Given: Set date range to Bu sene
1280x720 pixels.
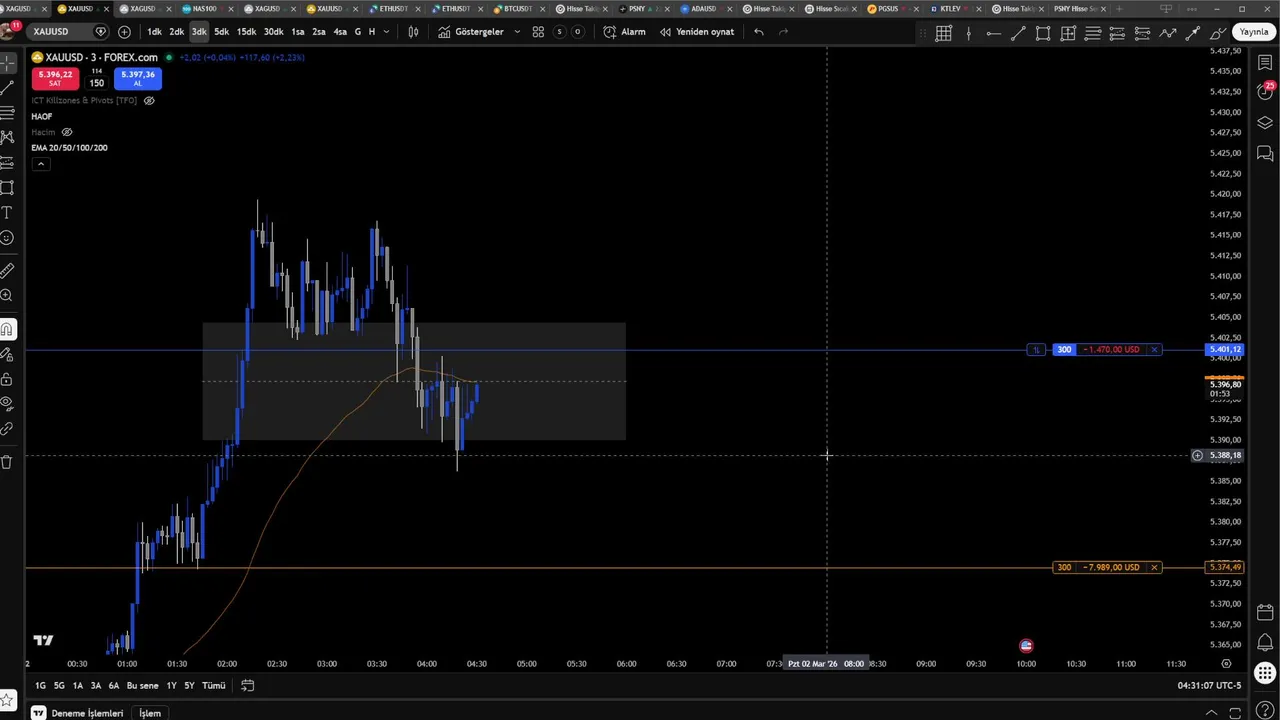Looking at the screenshot, I should point(142,685).
